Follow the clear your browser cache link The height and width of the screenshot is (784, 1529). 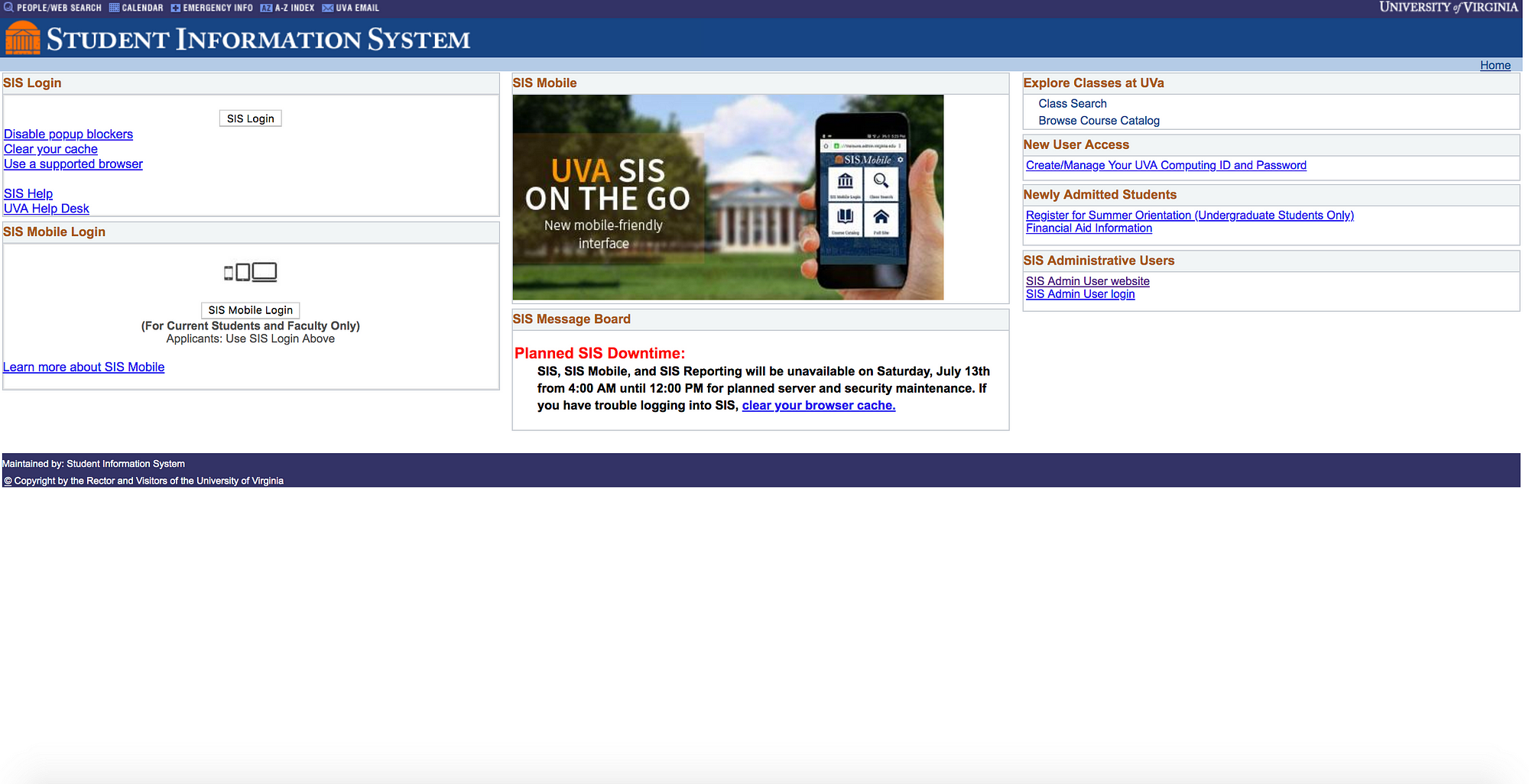tap(818, 406)
